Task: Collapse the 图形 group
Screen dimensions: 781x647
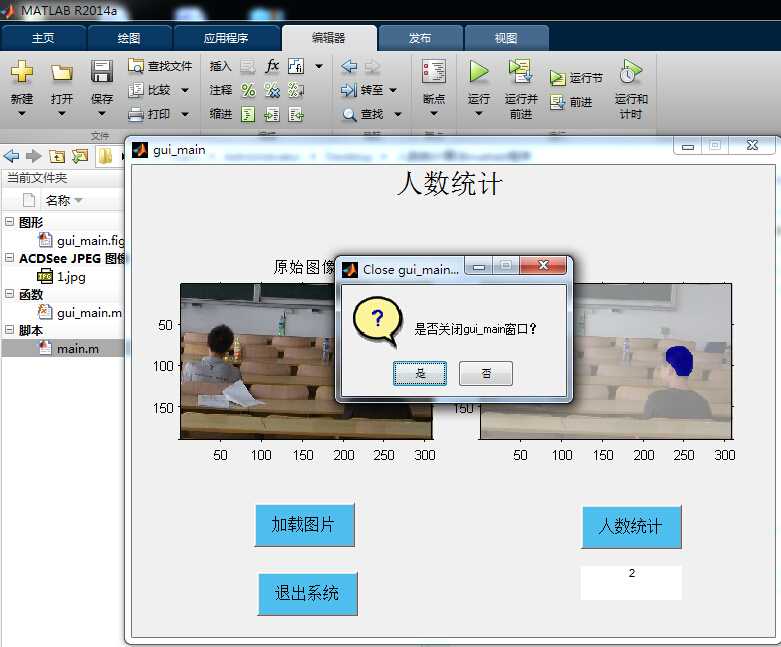Action: pos(9,222)
